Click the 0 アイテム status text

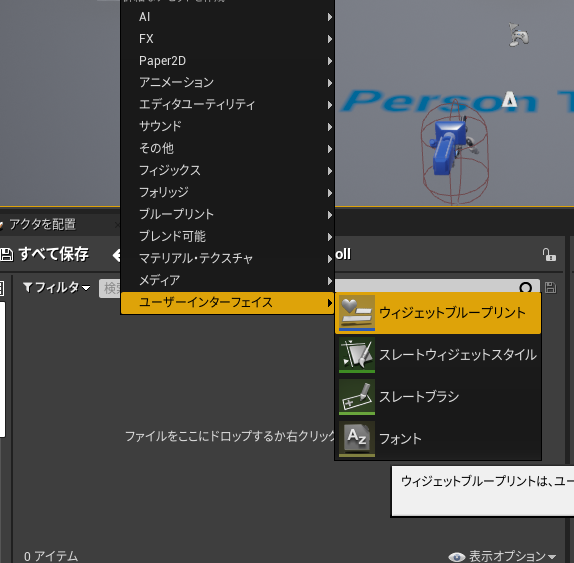coord(51,556)
